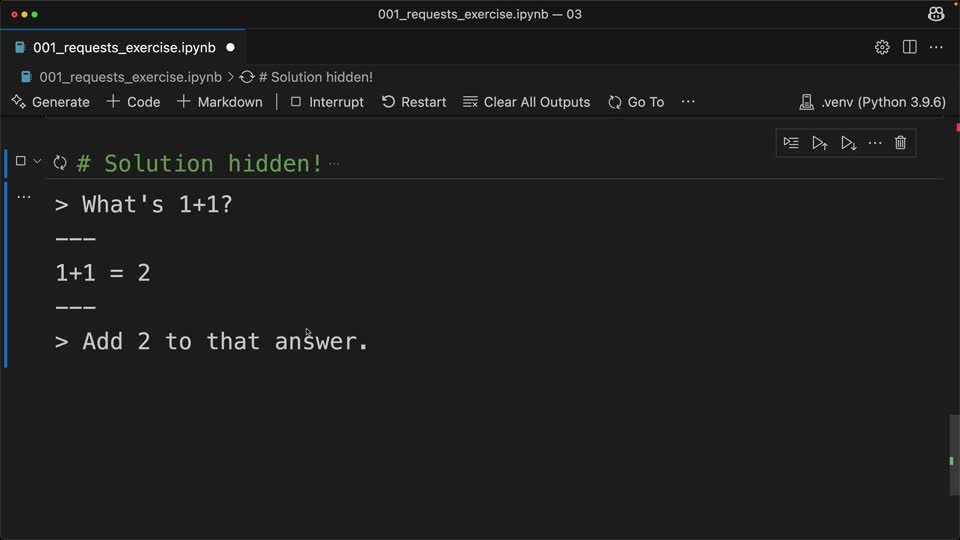Image resolution: width=960 pixels, height=540 pixels.
Task: Click the '# Solution hidden!' code line
Action: [x=199, y=163]
